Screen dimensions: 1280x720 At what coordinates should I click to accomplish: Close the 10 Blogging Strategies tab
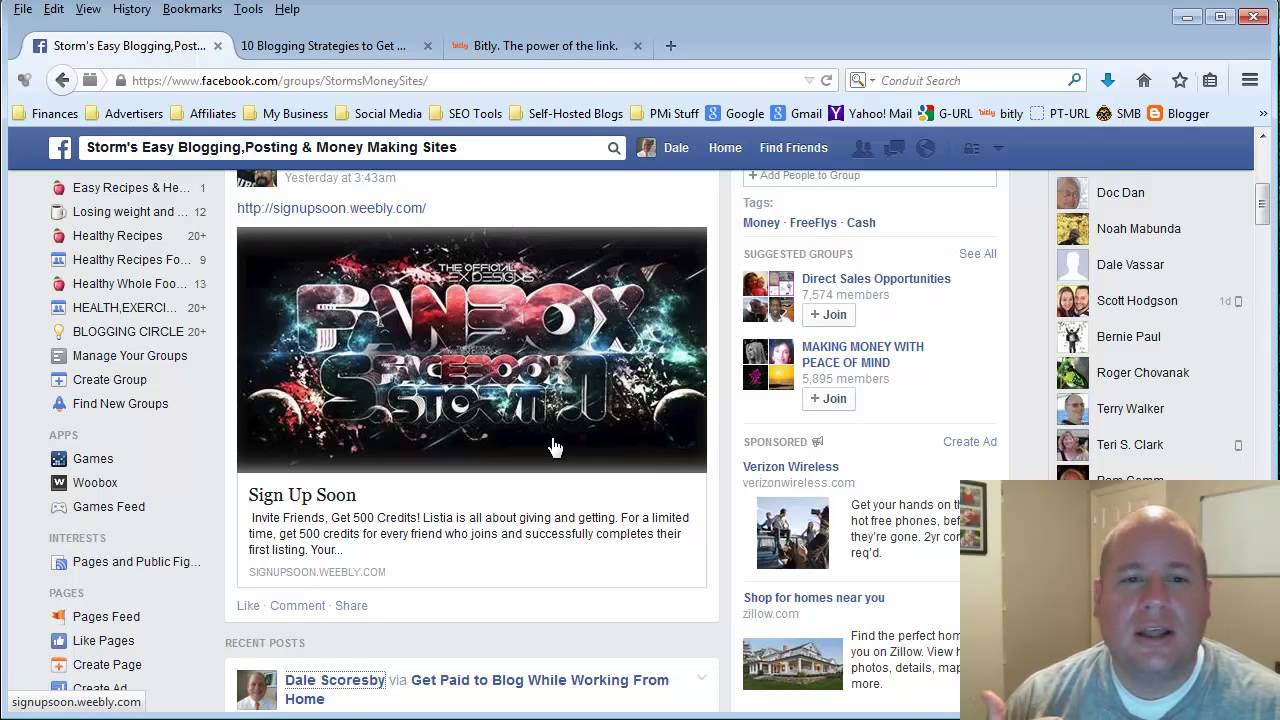(x=428, y=46)
